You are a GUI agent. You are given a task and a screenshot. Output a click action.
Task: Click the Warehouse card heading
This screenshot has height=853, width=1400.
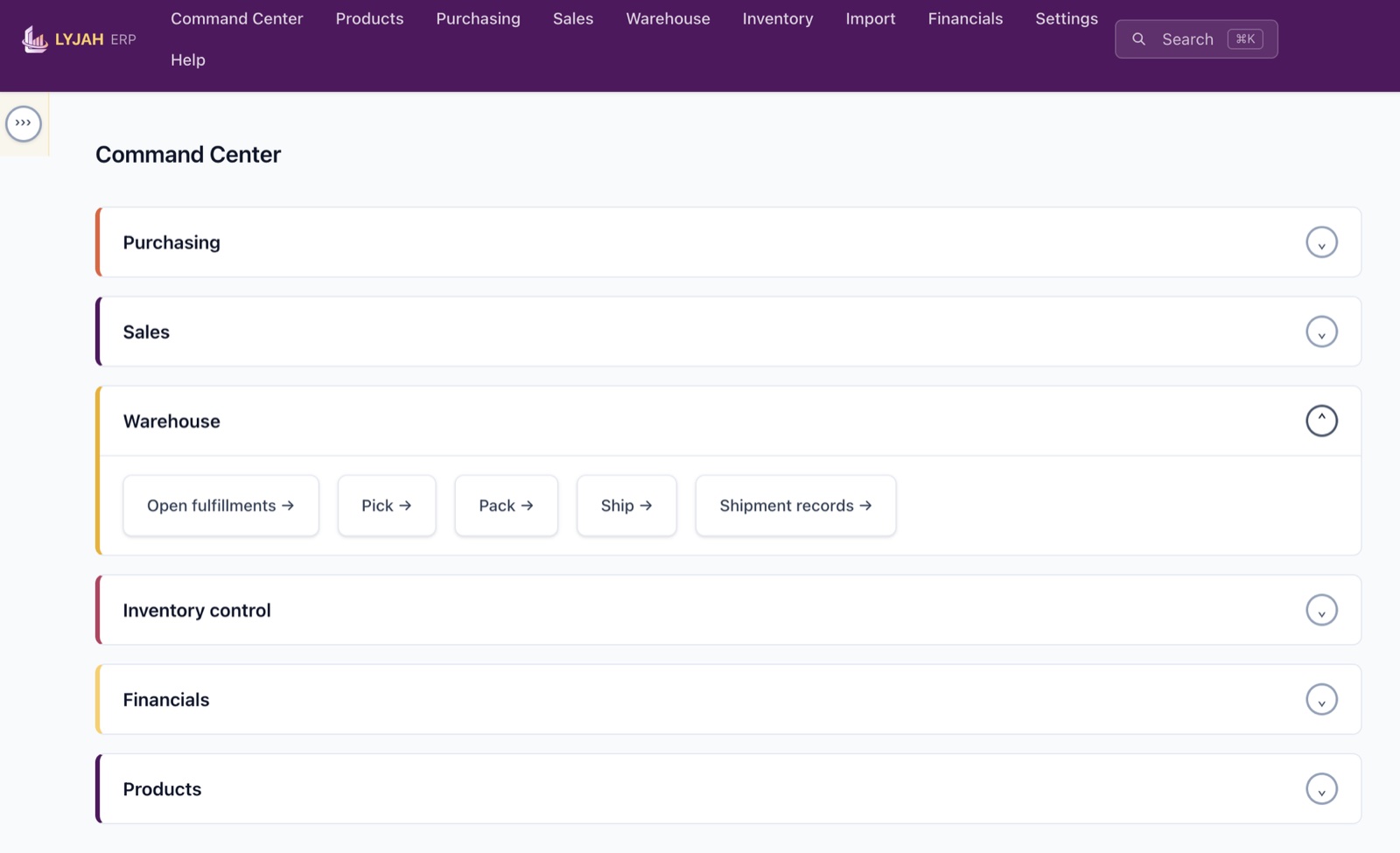(171, 421)
